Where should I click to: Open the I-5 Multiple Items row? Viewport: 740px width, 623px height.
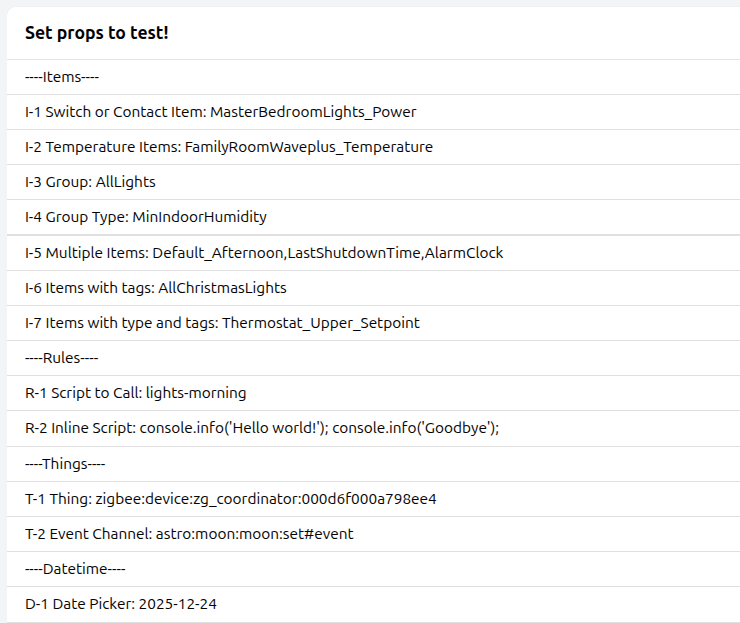[x=263, y=253]
